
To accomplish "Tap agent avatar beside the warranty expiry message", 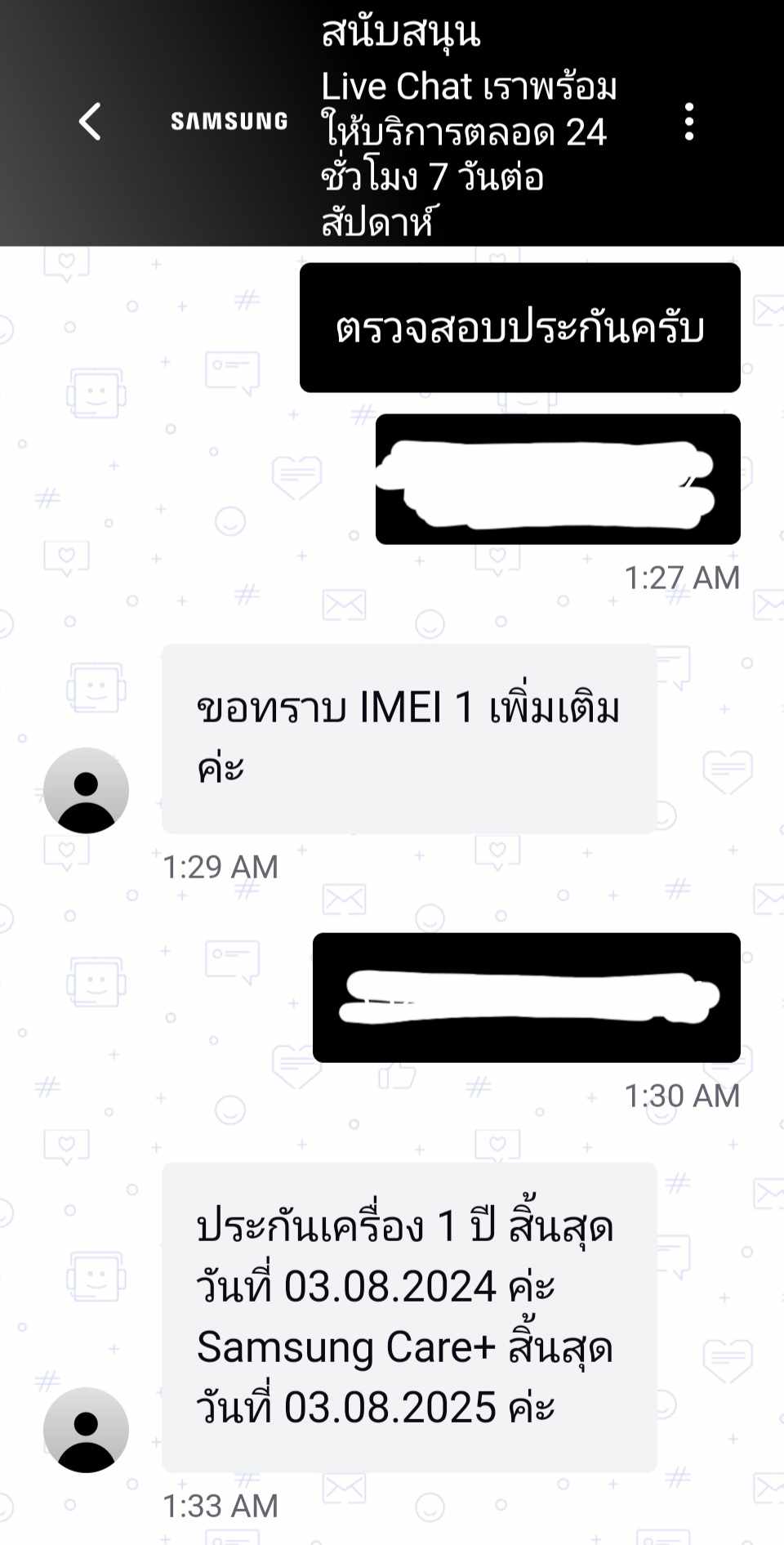I will click(86, 1430).
